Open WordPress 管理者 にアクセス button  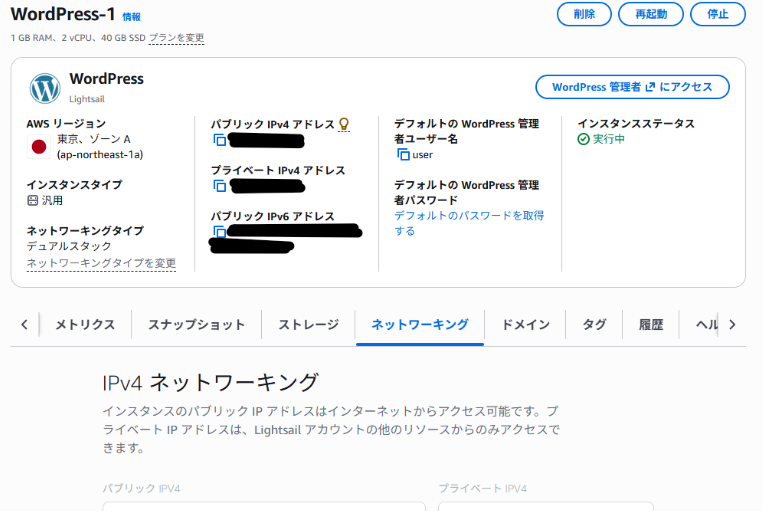click(632, 87)
